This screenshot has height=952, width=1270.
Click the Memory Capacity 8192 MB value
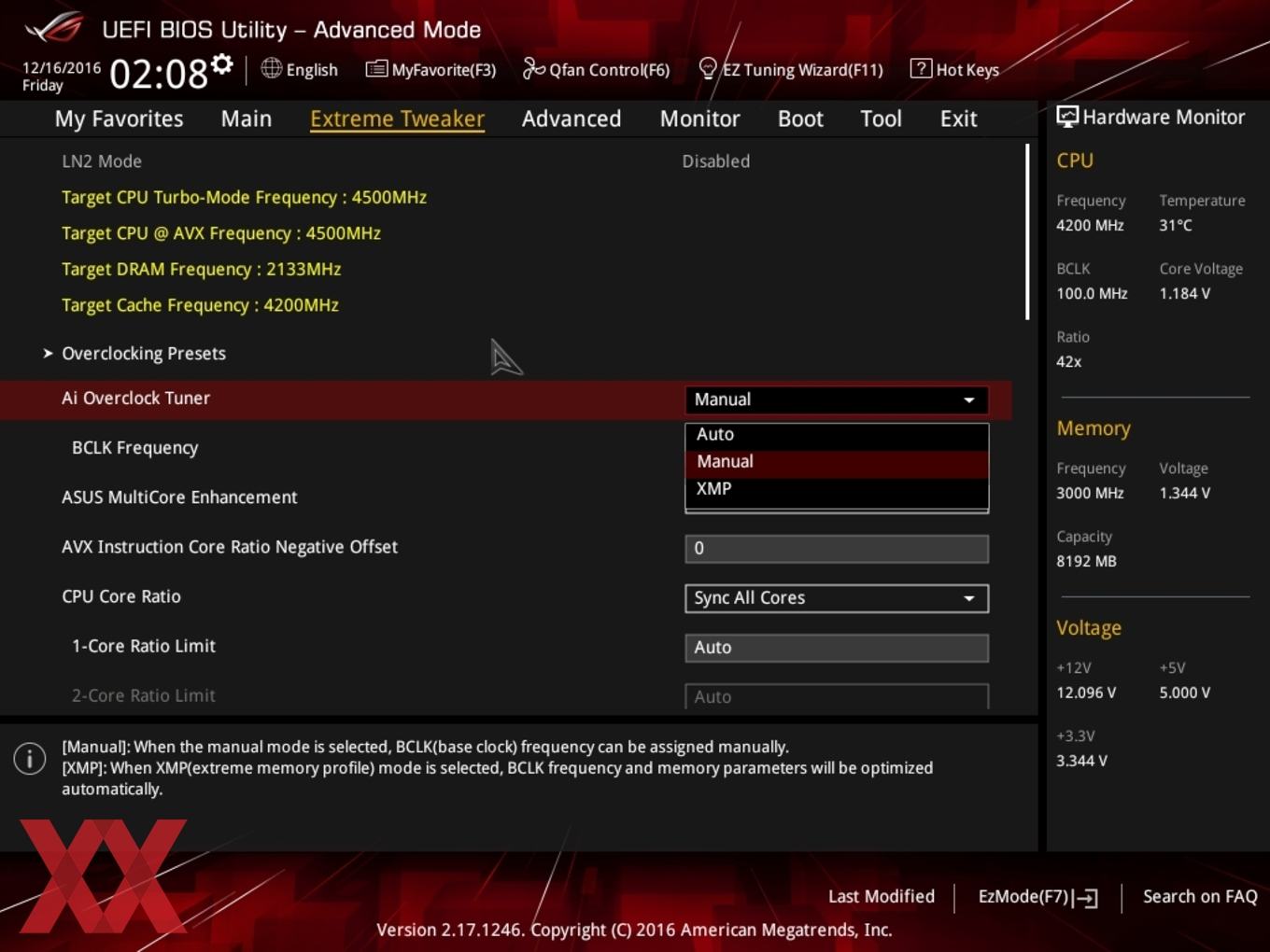pyautogui.click(x=1086, y=561)
